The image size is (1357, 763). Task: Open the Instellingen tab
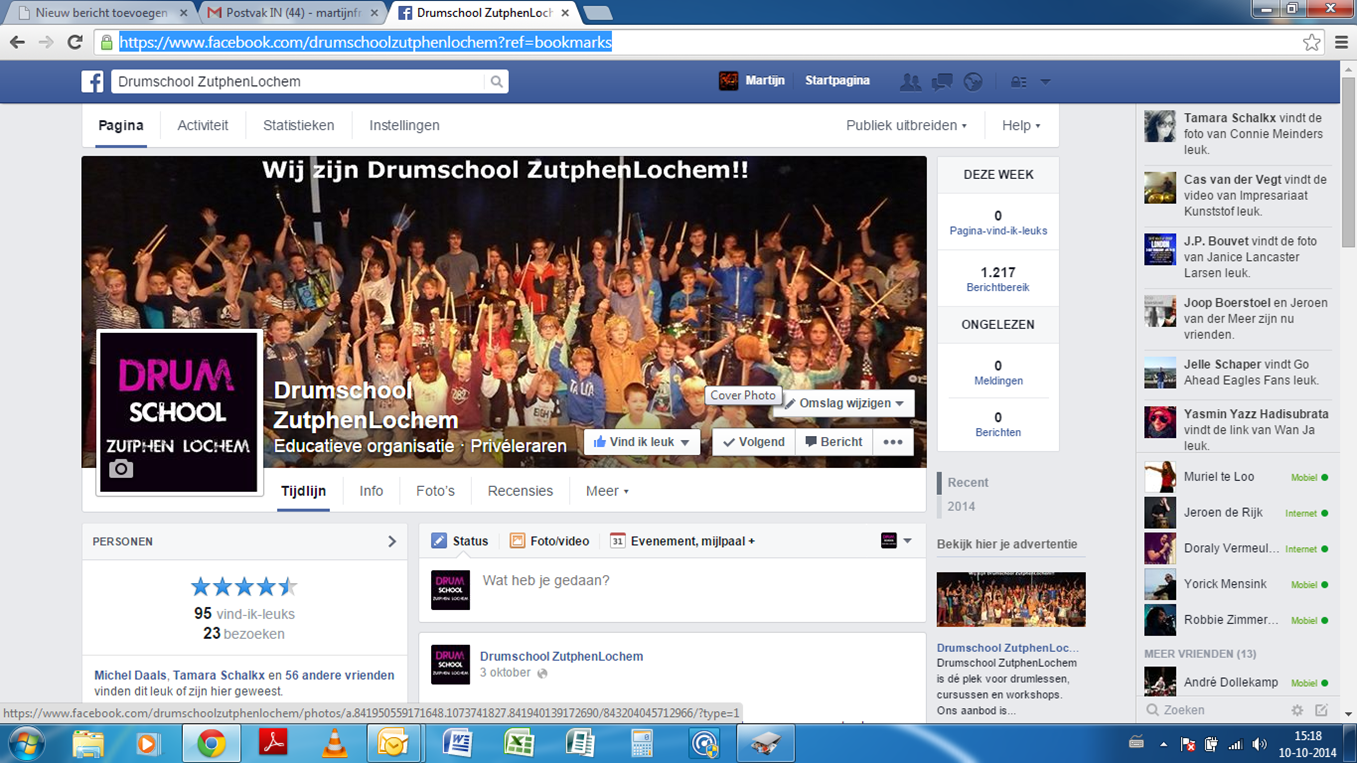[x=404, y=126]
